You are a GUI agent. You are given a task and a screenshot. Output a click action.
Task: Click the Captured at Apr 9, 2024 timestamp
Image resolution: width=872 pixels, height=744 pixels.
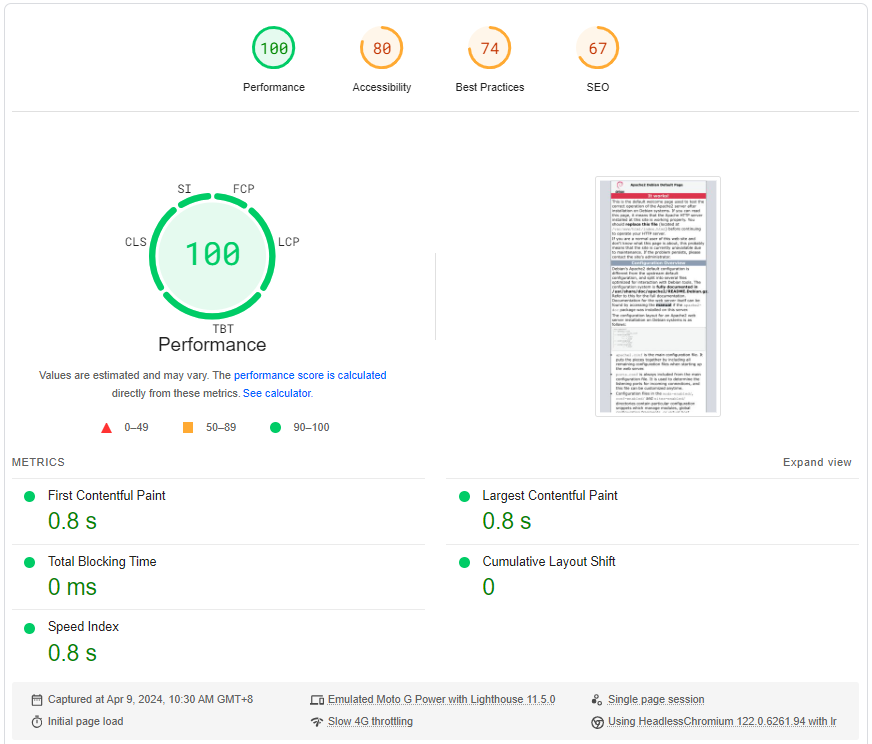pyautogui.click(x=150, y=699)
